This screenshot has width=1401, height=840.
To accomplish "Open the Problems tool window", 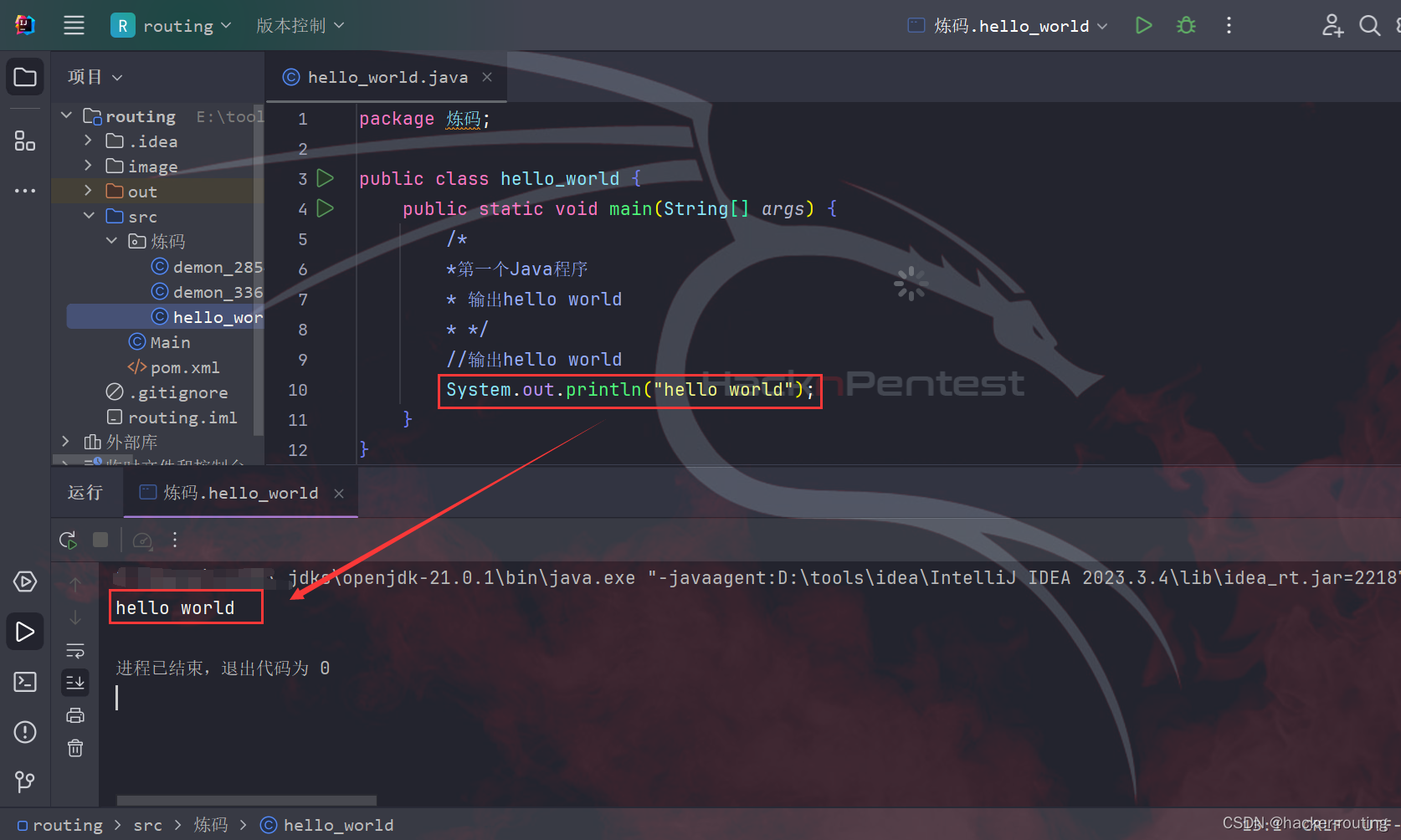I will coord(24,732).
